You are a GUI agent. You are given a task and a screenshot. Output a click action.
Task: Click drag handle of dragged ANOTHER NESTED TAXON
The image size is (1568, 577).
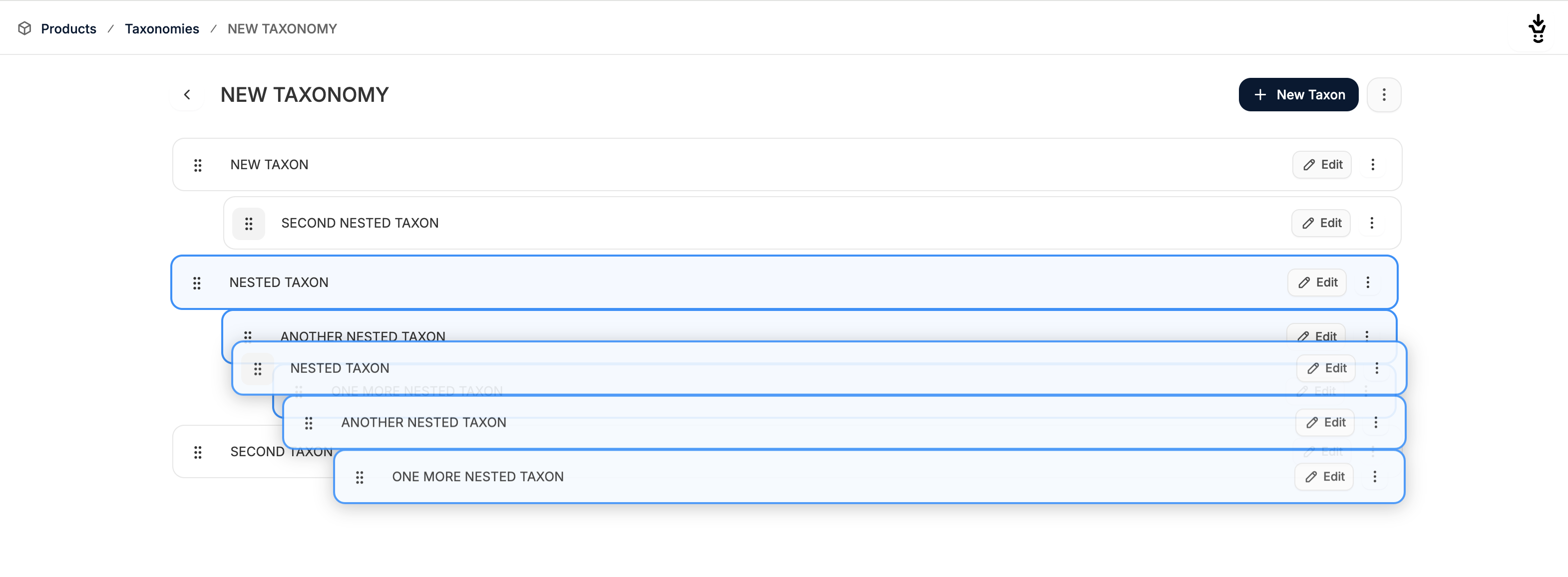(309, 423)
